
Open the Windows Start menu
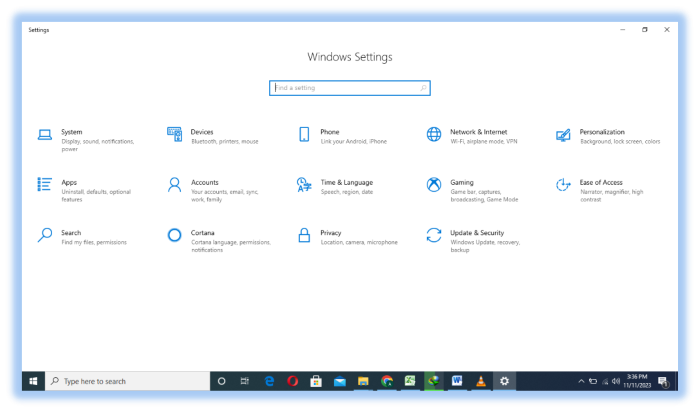coord(33,381)
